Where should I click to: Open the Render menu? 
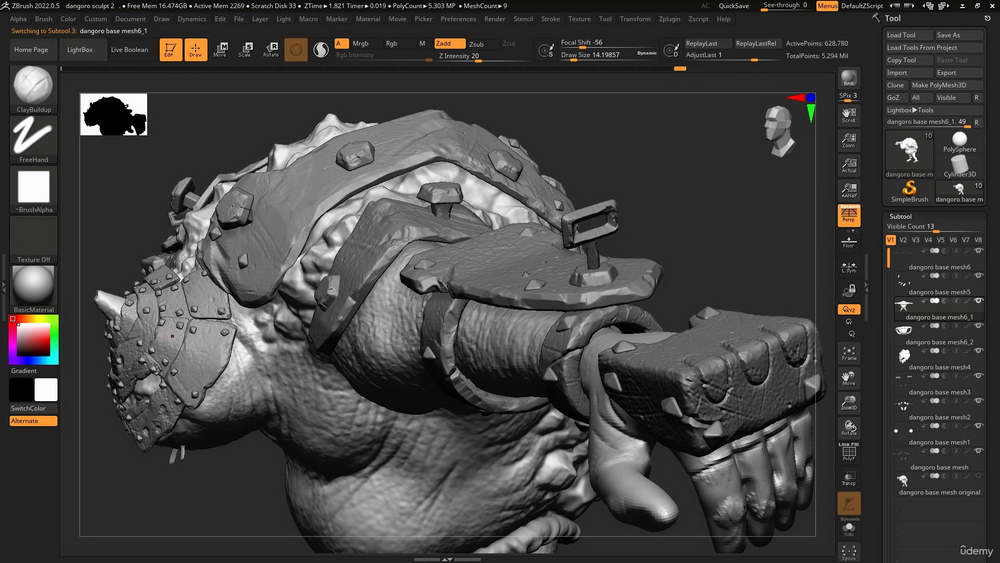tap(494, 19)
